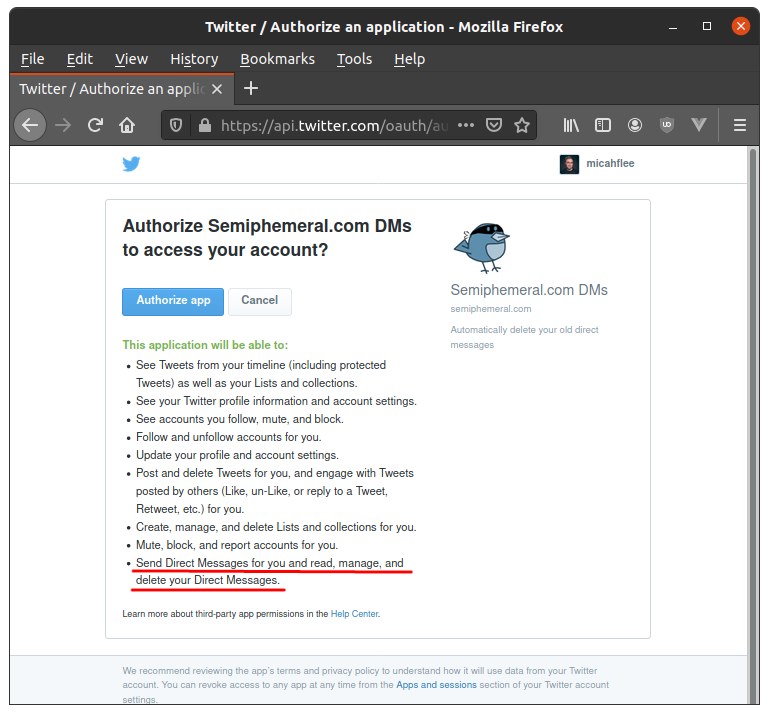Open a new tab with plus button
Image resolution: width=769 pixels, height=714 pixels.
(251, 88)
